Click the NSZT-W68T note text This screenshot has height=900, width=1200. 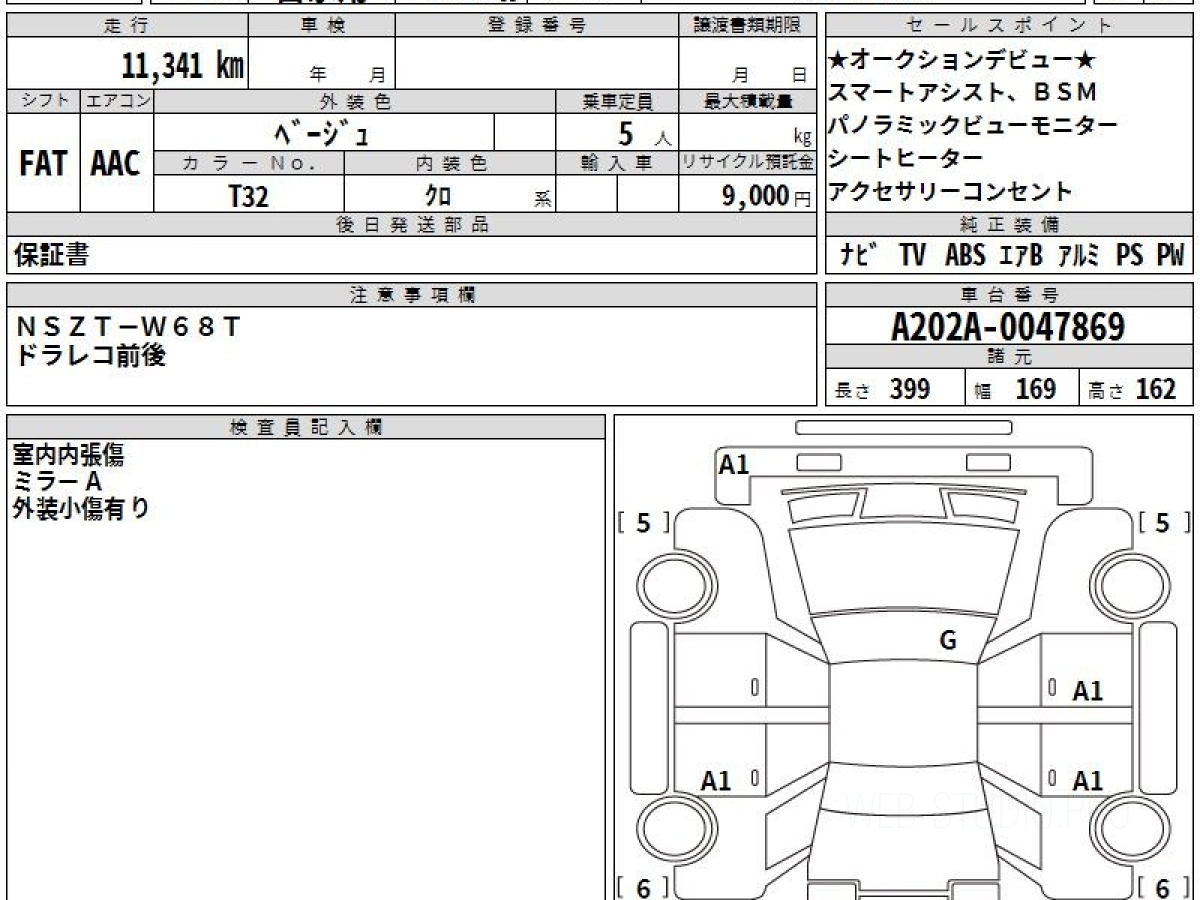128,327
